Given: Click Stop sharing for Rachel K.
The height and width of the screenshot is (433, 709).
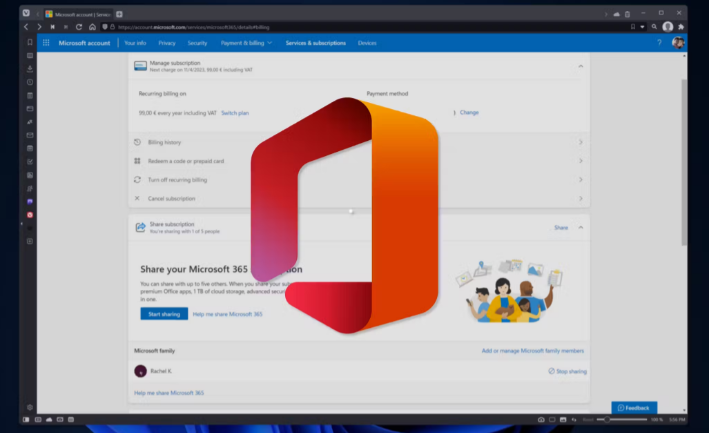Looking at the screenshot, I should 567,371.
